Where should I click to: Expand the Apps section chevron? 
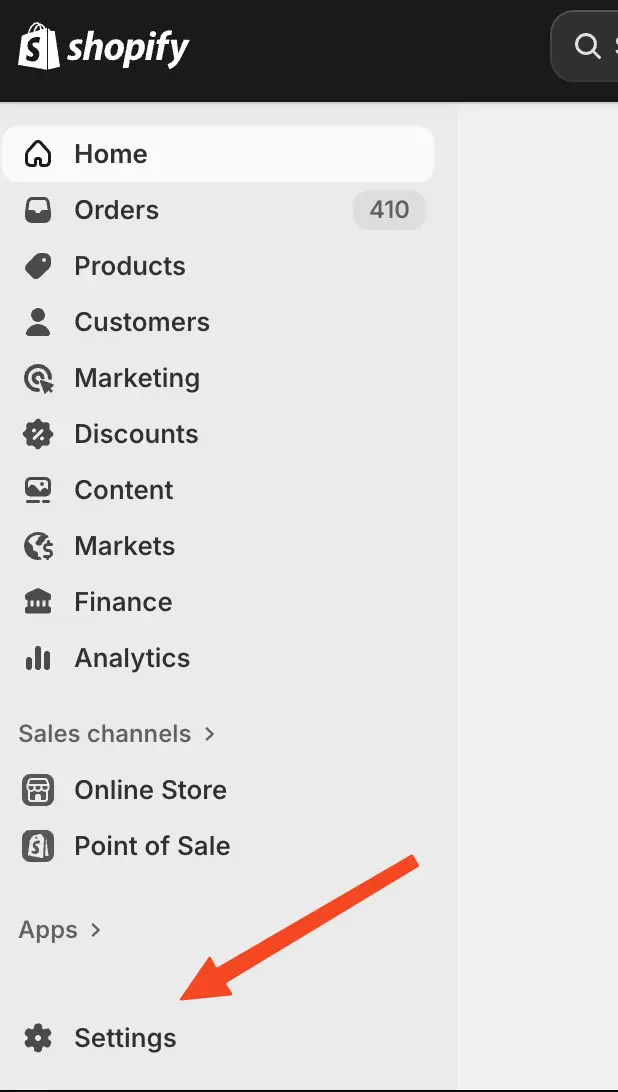(96, 930)
